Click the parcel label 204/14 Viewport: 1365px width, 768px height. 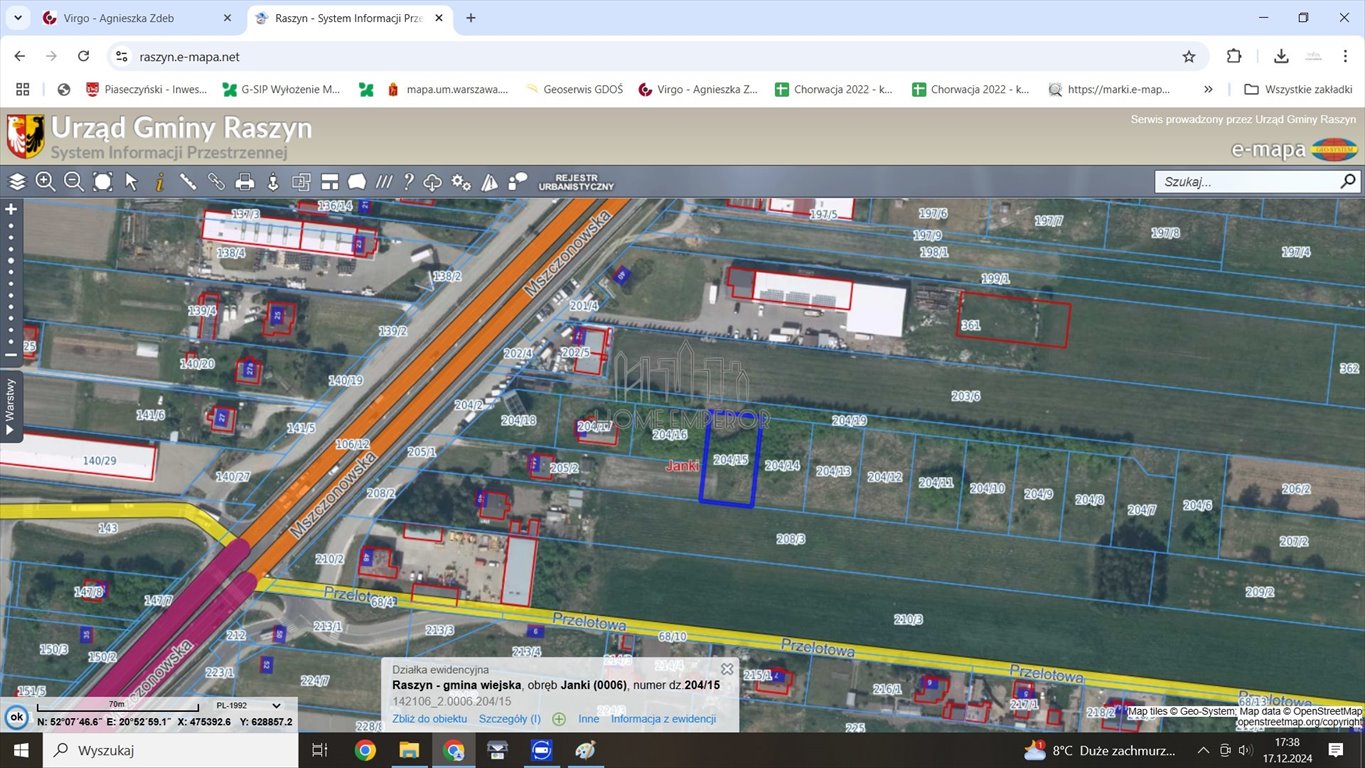pos(782,465)
